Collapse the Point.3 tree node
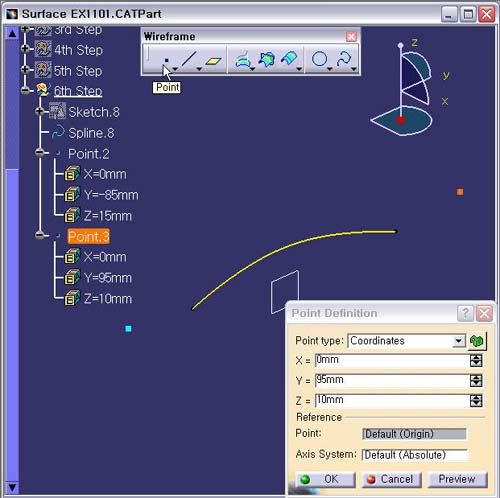The width and height of the screenshot is (500, 498). 40,235
